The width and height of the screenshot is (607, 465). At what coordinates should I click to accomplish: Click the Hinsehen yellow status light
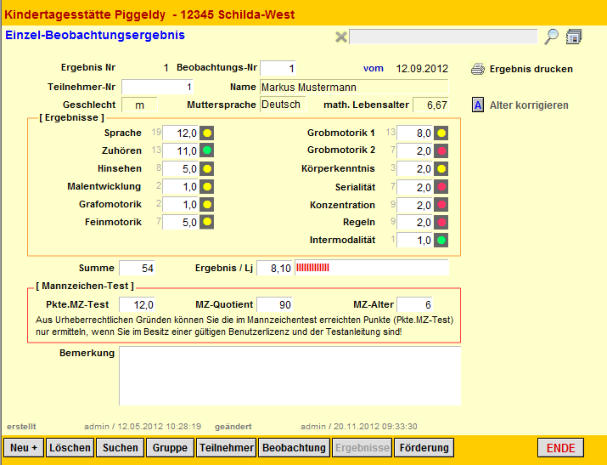(207, 169)
